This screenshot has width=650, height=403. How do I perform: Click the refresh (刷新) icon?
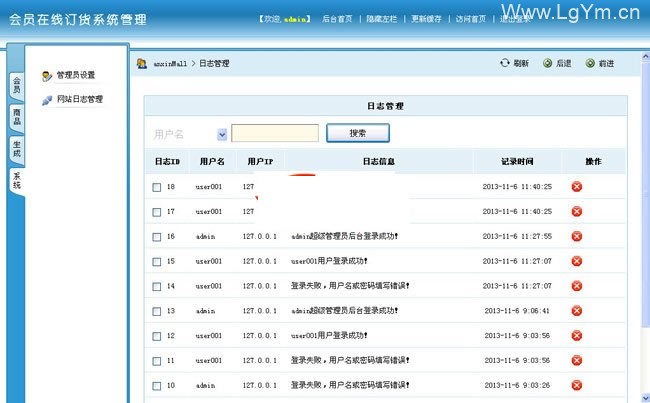504,63
